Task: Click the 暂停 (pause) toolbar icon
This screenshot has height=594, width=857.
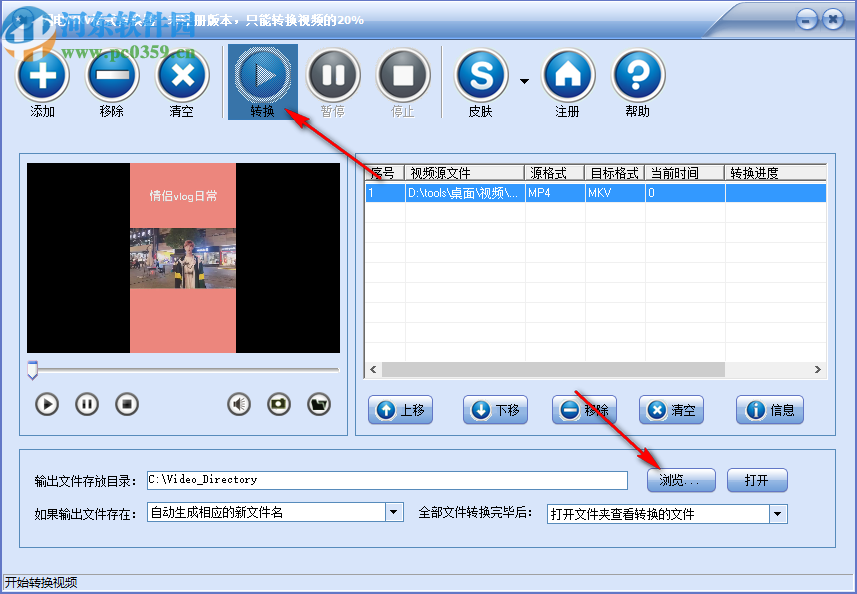Action: [x=333, y=76]
